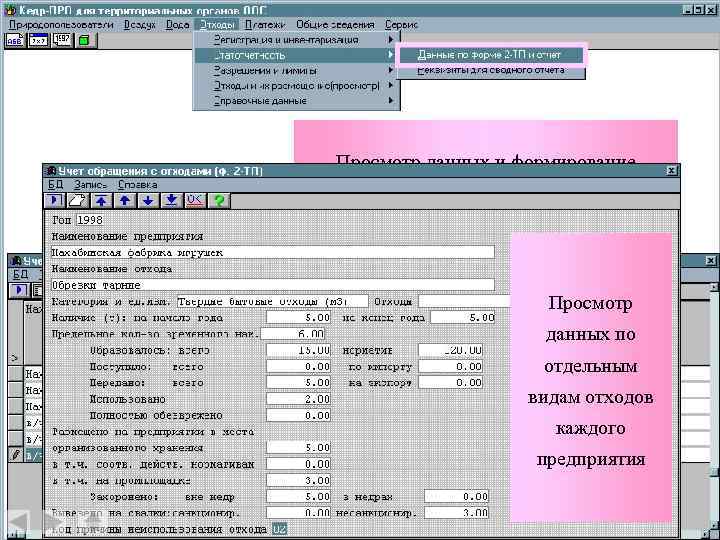This screenshot has width=720, height=540.
Task: Jump to last record with barred down arrow
Action: 171,201
